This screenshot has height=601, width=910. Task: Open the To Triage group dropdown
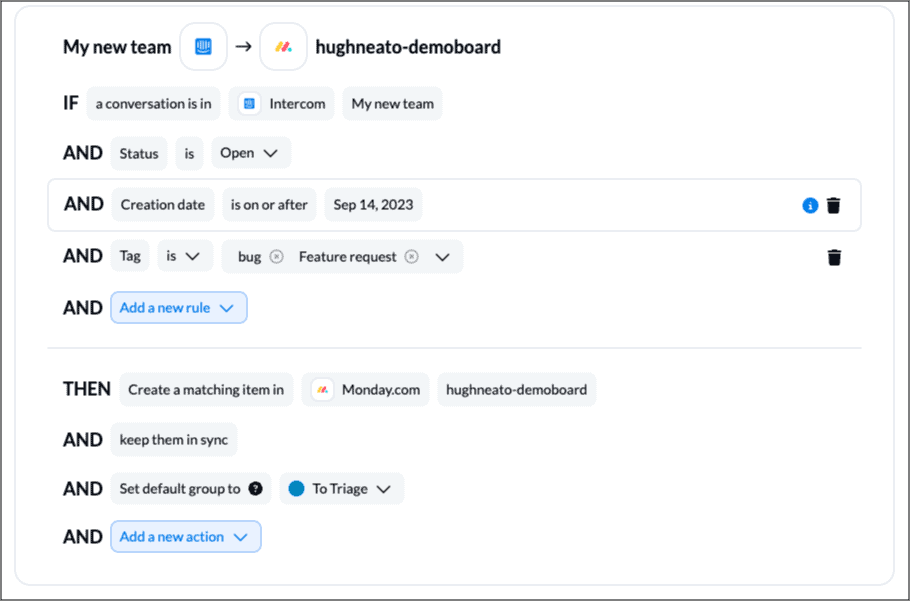tap(342, 488)
